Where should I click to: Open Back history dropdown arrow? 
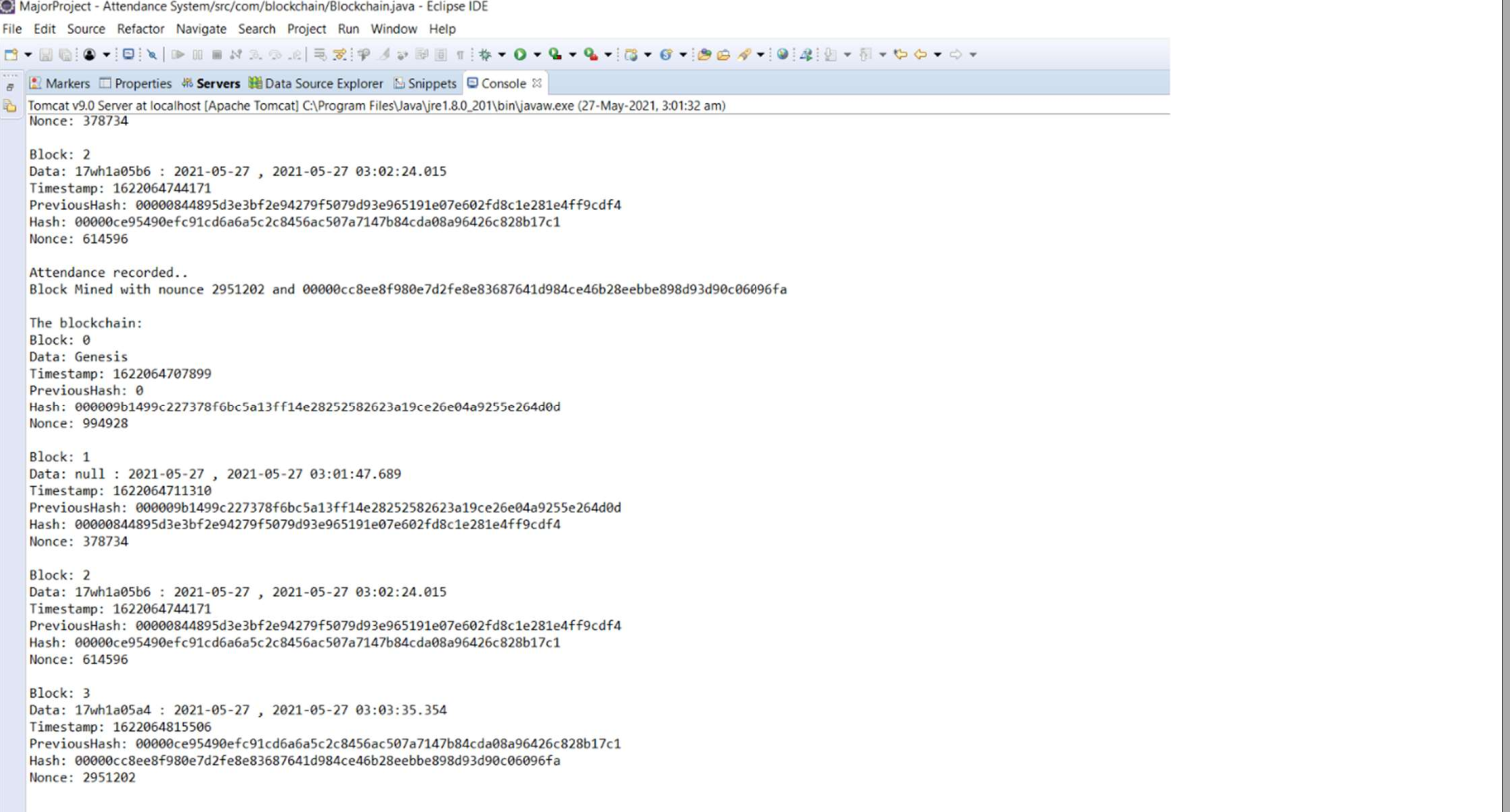937,54
